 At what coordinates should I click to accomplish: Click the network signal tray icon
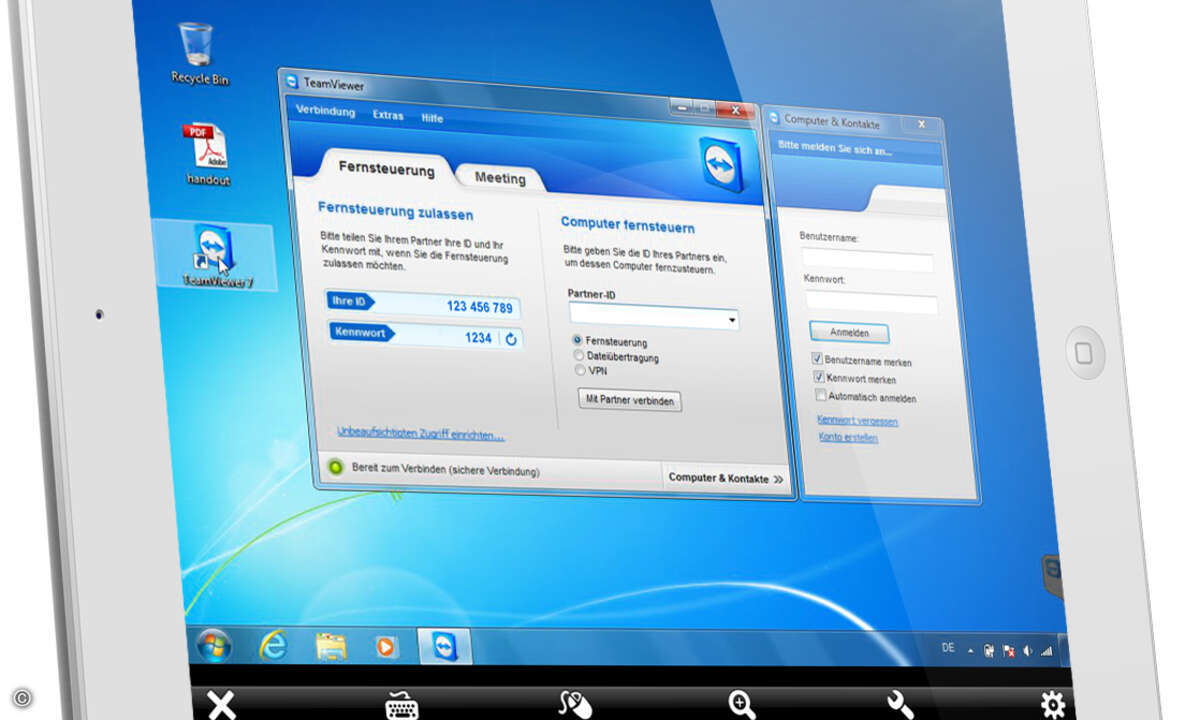[1046, 650]
